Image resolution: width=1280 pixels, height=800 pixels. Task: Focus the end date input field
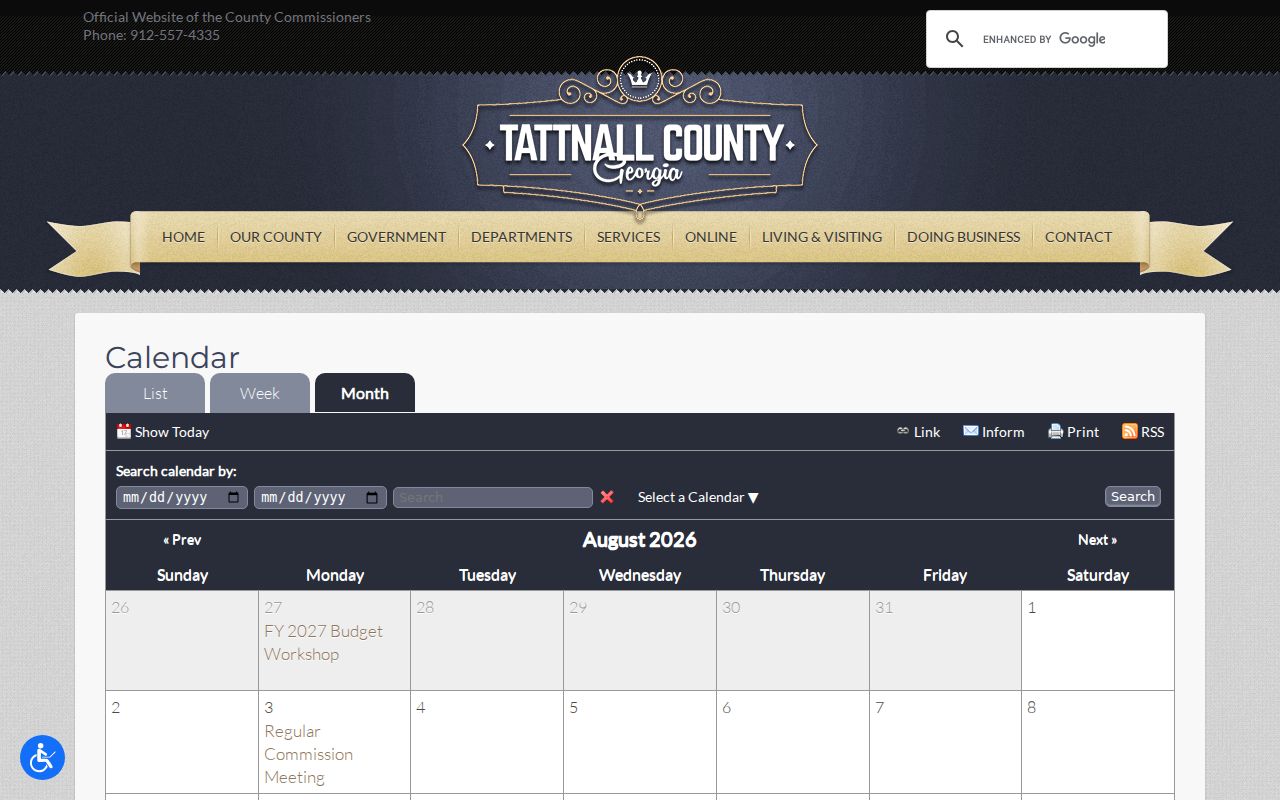tap(320, 497)
